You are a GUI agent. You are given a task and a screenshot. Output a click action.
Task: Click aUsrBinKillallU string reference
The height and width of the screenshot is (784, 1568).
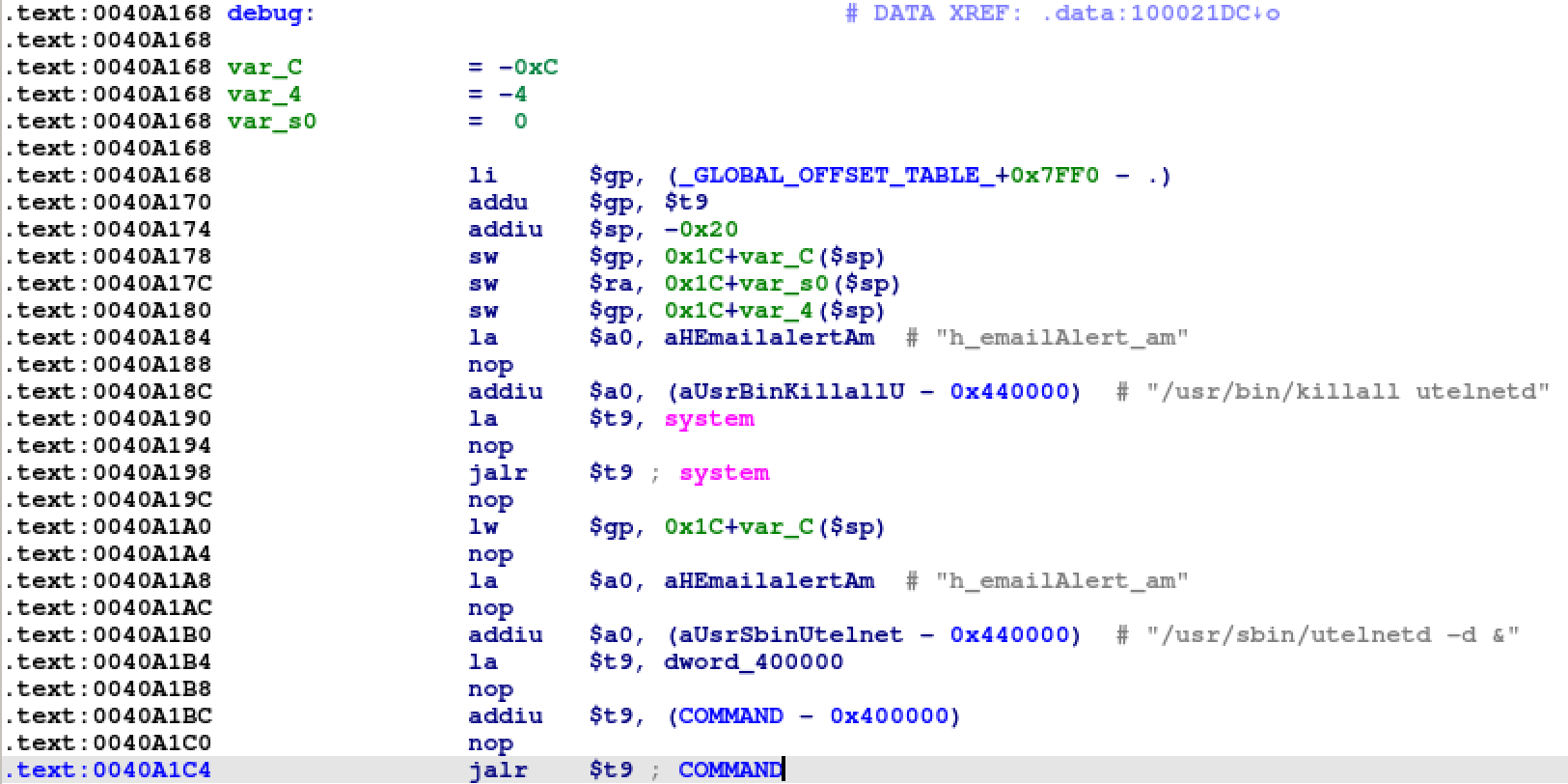[791, 392]
